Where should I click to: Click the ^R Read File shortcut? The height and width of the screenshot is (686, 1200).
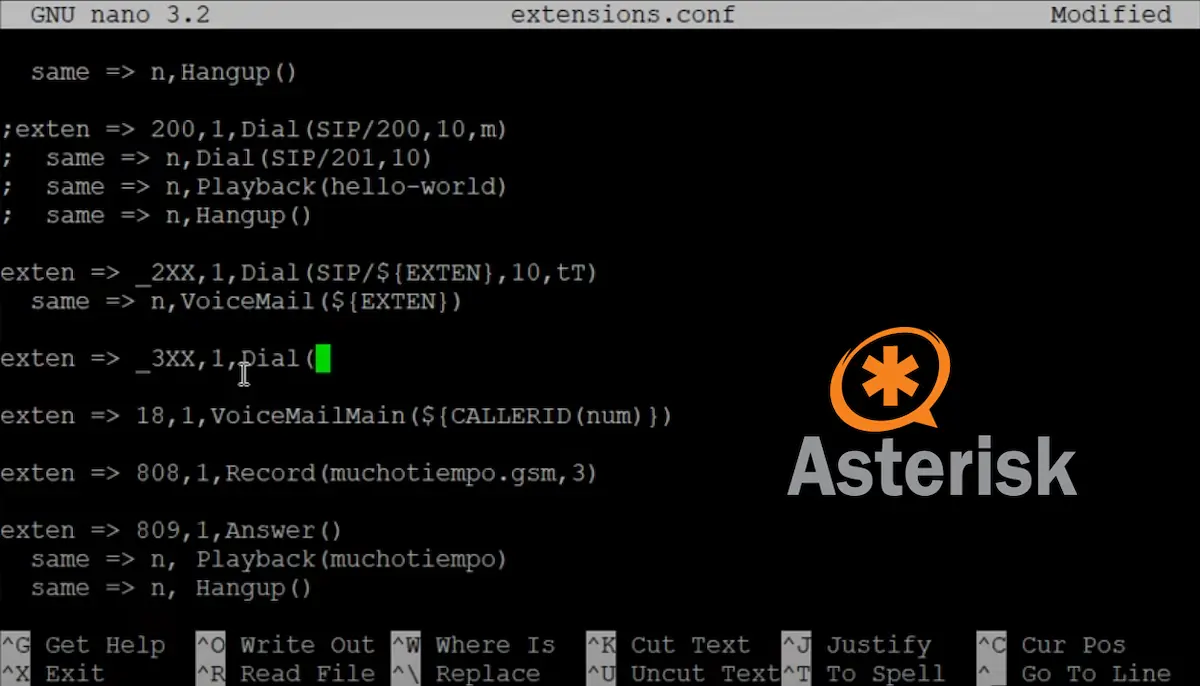(285, 673)
